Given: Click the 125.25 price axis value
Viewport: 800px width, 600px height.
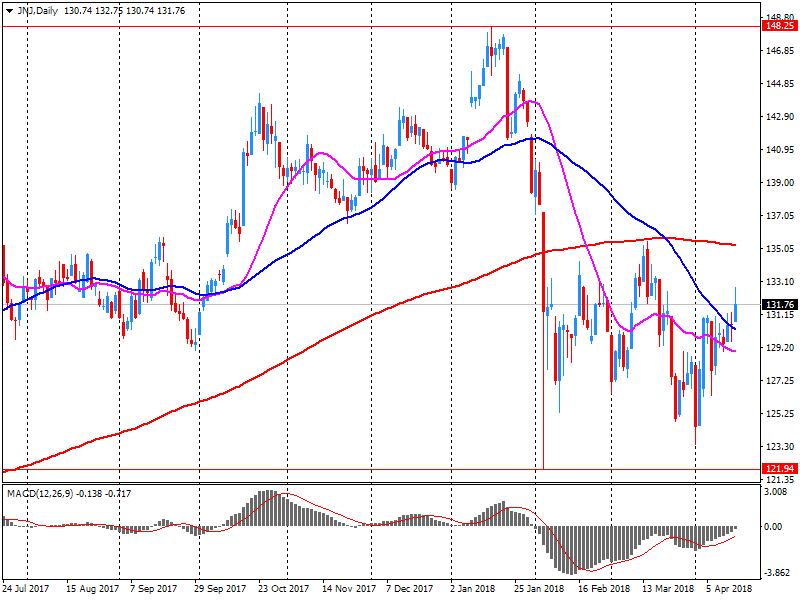Looking at the screenshot, I should click(x=780, y=414).
